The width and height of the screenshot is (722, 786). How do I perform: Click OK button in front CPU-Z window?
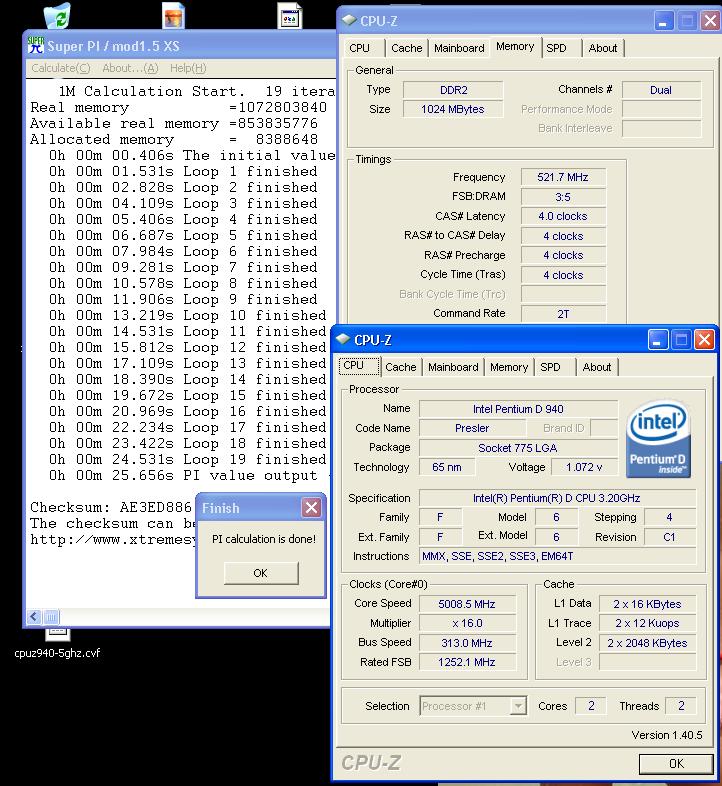pyautogui.click(x=676, y=763)
